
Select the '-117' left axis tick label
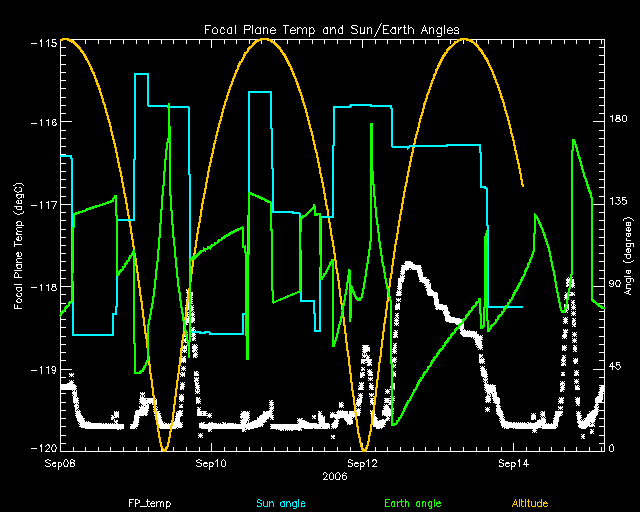pyautogui.click(x=42, y=204)
